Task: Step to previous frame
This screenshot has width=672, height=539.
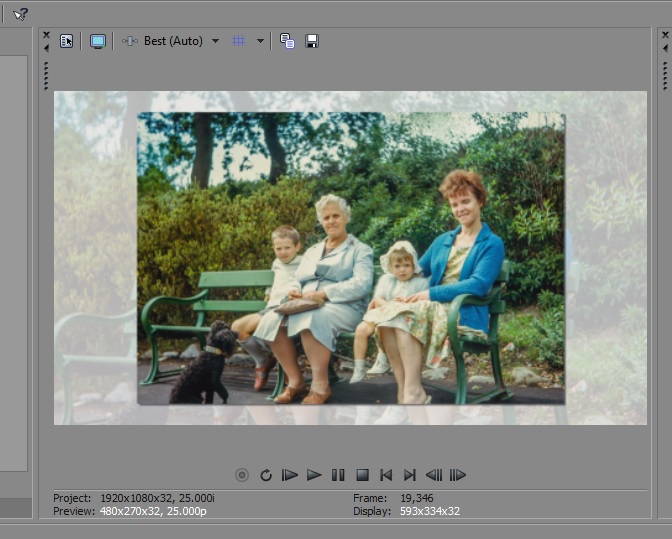Action: [434, 475]
